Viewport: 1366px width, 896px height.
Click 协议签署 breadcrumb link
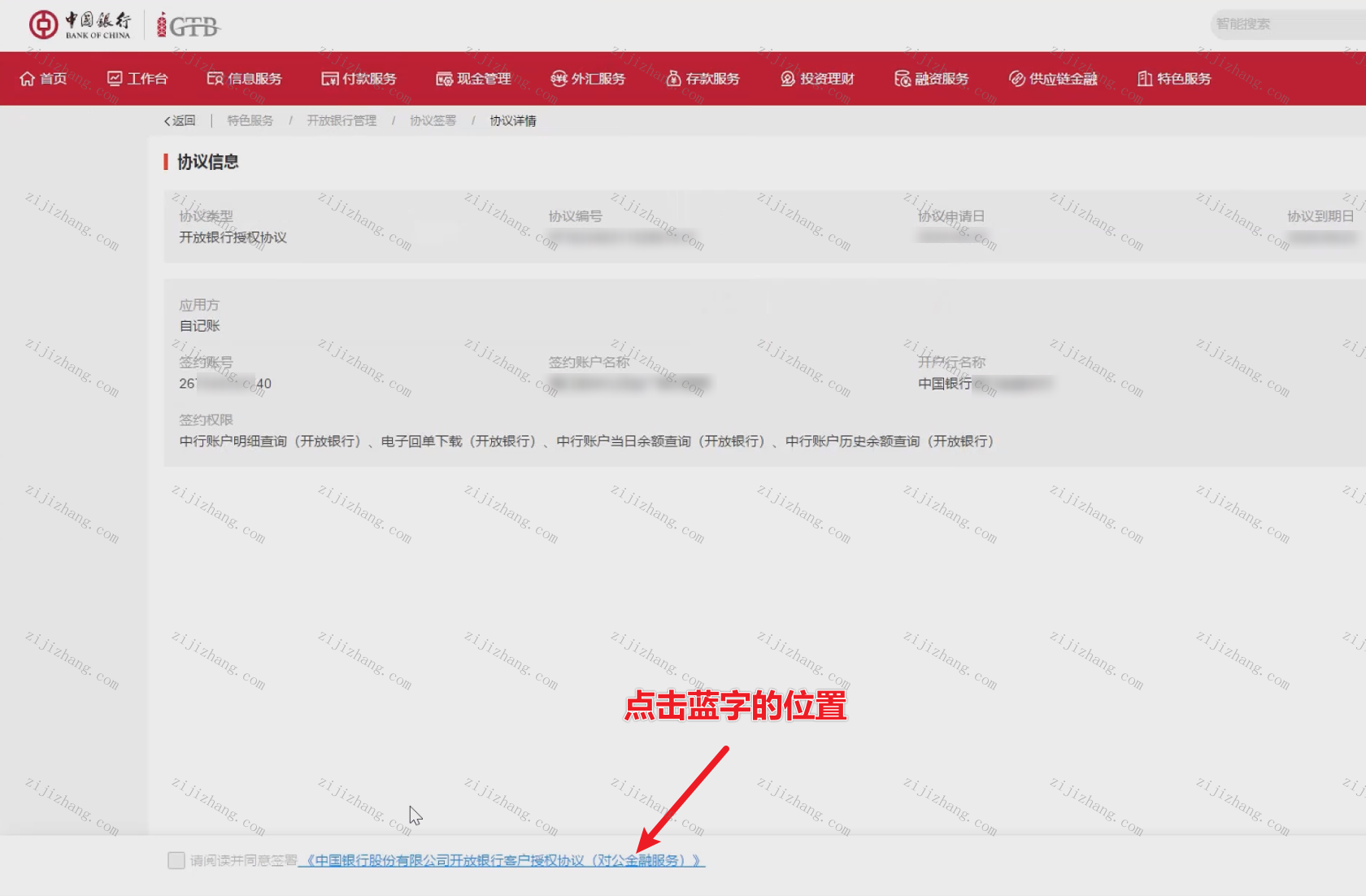433,121
